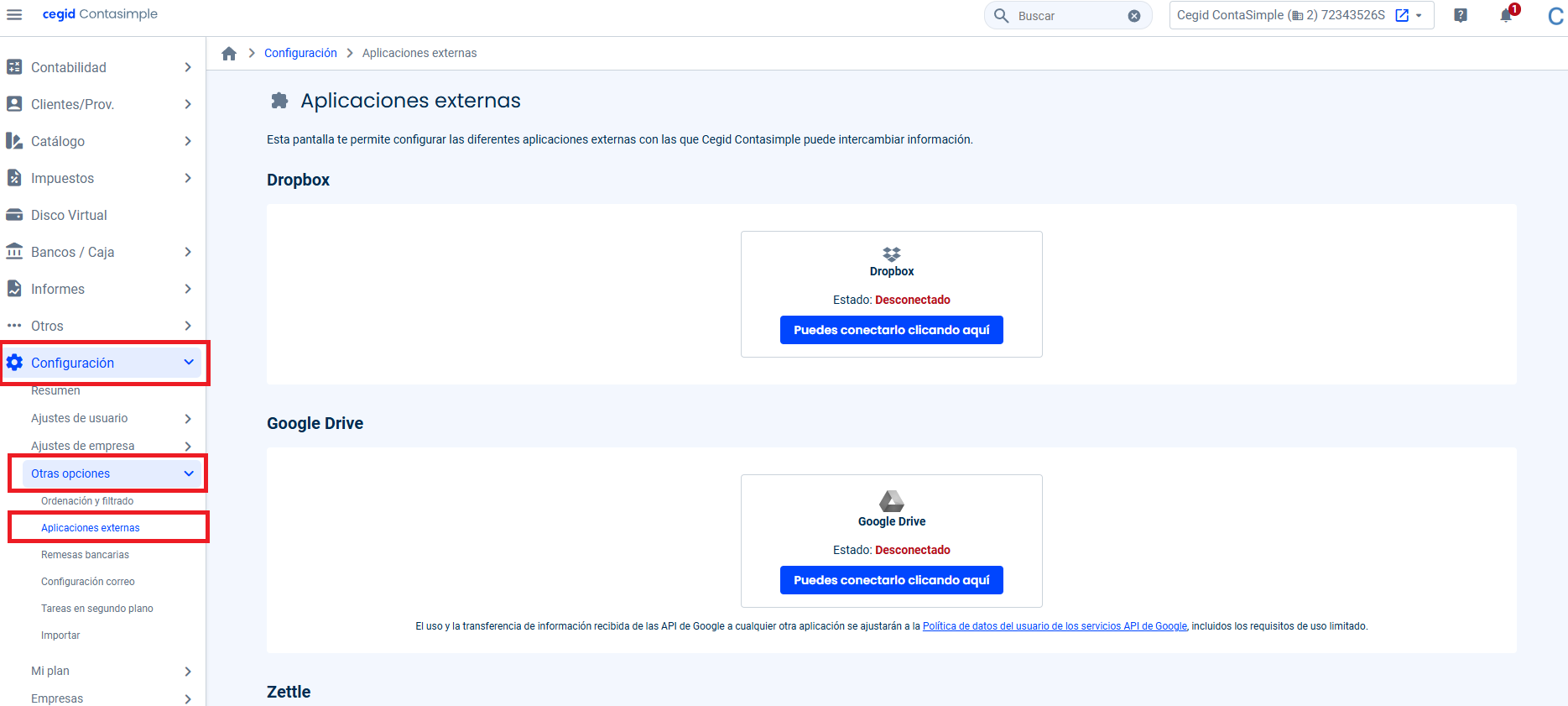Image resolution: width=1568 pixels, height=706 pixels.
Task: Open the hamburger menu icon
Action: (x=14, y=15)
